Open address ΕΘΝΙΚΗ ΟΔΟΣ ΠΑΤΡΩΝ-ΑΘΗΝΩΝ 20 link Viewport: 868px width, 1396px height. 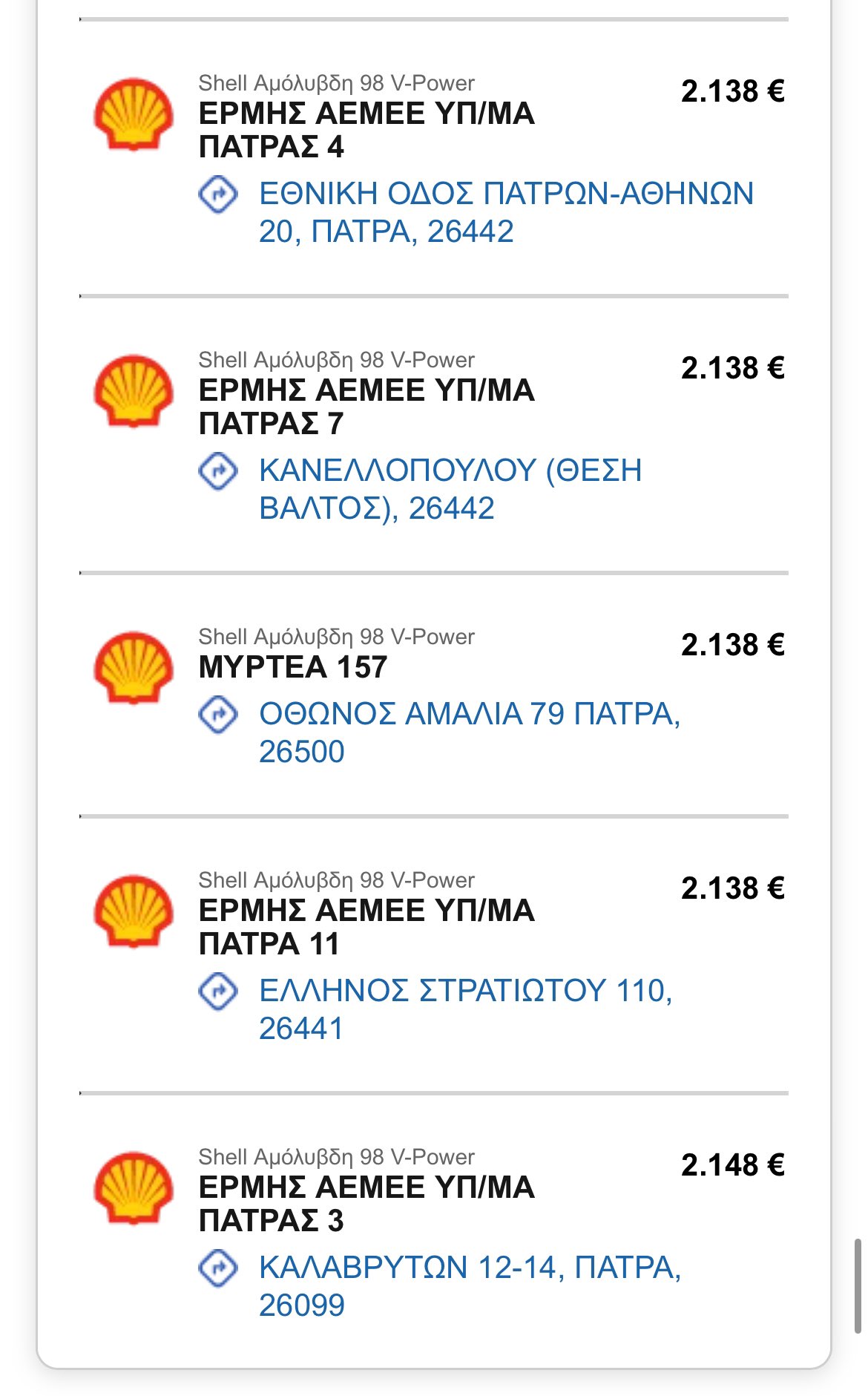[504, 212]
